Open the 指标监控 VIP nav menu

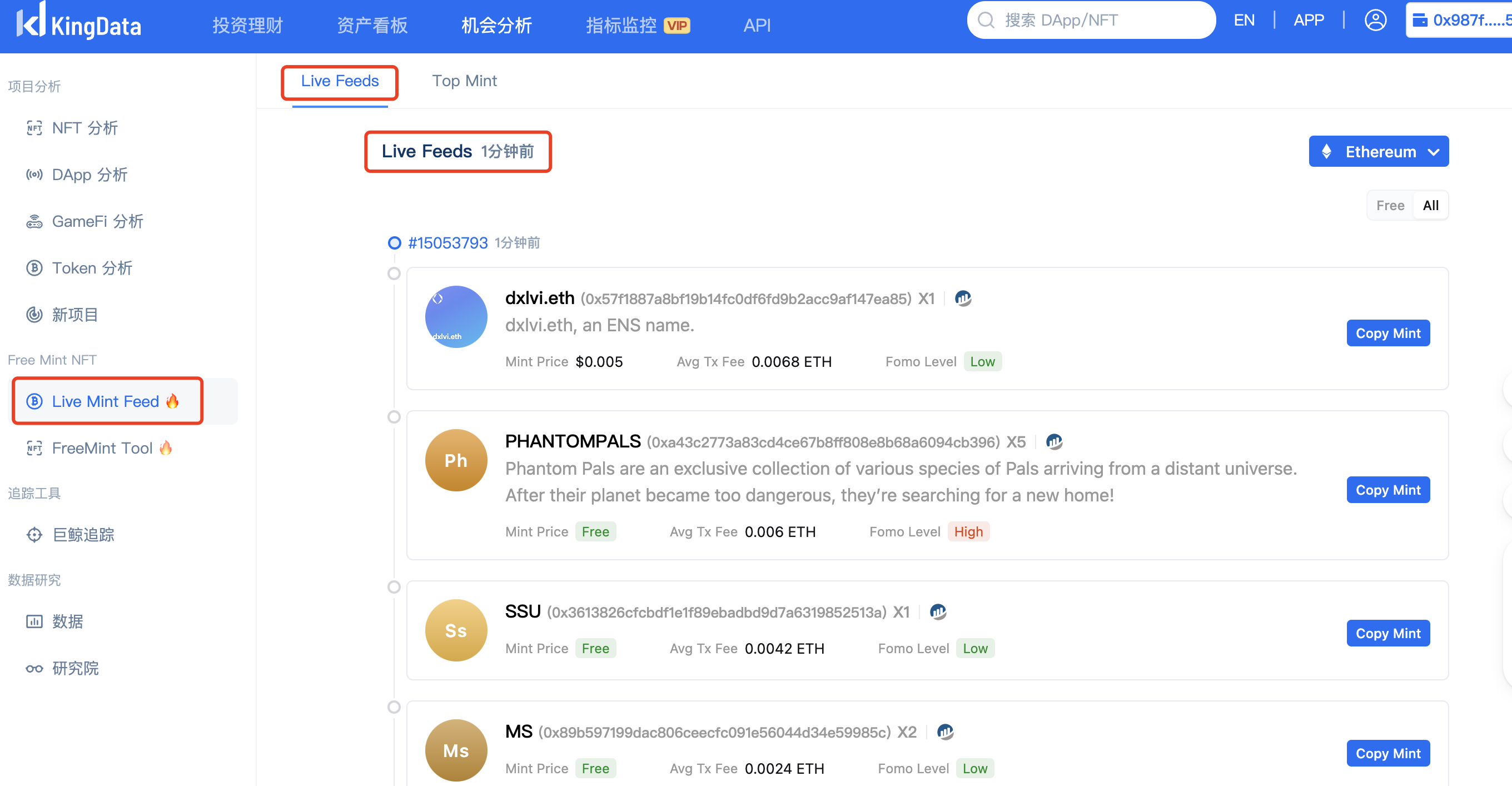tap(638, 25)
